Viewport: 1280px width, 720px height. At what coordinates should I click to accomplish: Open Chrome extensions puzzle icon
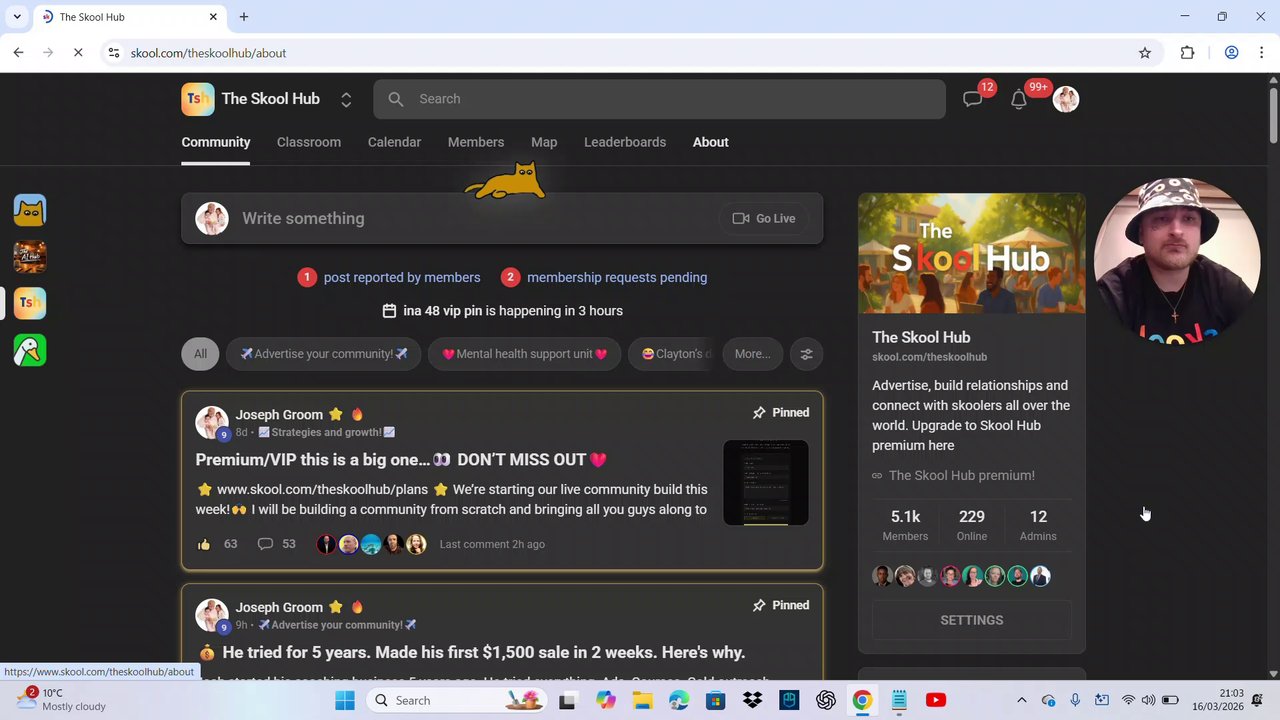pos(1188,53)
